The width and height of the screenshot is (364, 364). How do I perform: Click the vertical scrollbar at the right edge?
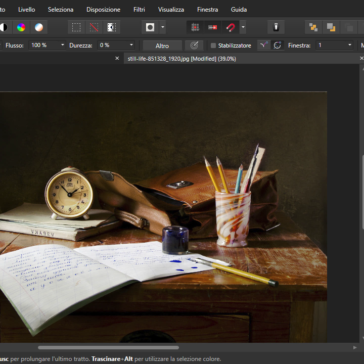click(x=362, y=192)
